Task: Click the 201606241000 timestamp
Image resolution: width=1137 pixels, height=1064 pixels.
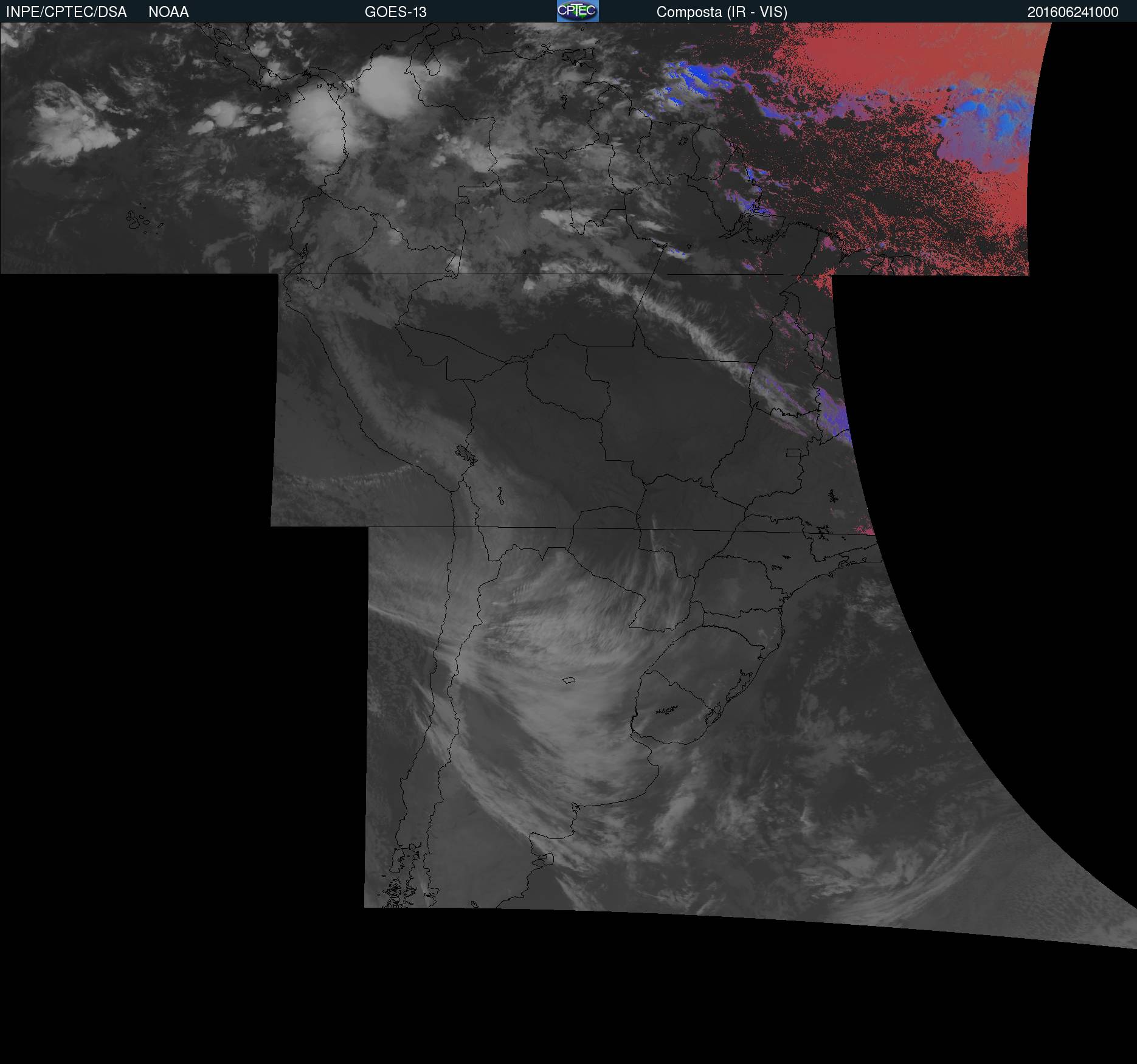Action: pyautogui.click(x=1073, y=12)
